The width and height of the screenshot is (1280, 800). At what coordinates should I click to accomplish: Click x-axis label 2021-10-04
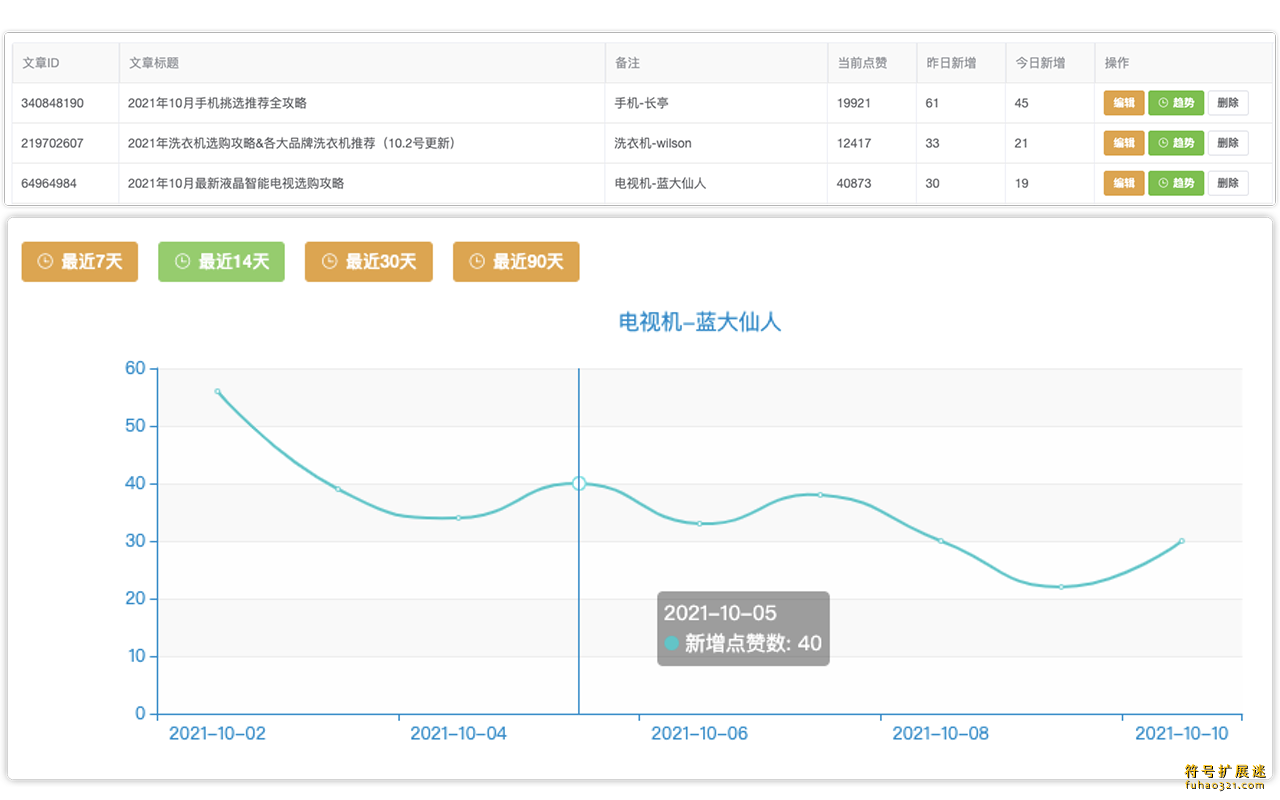pos(458,733)
